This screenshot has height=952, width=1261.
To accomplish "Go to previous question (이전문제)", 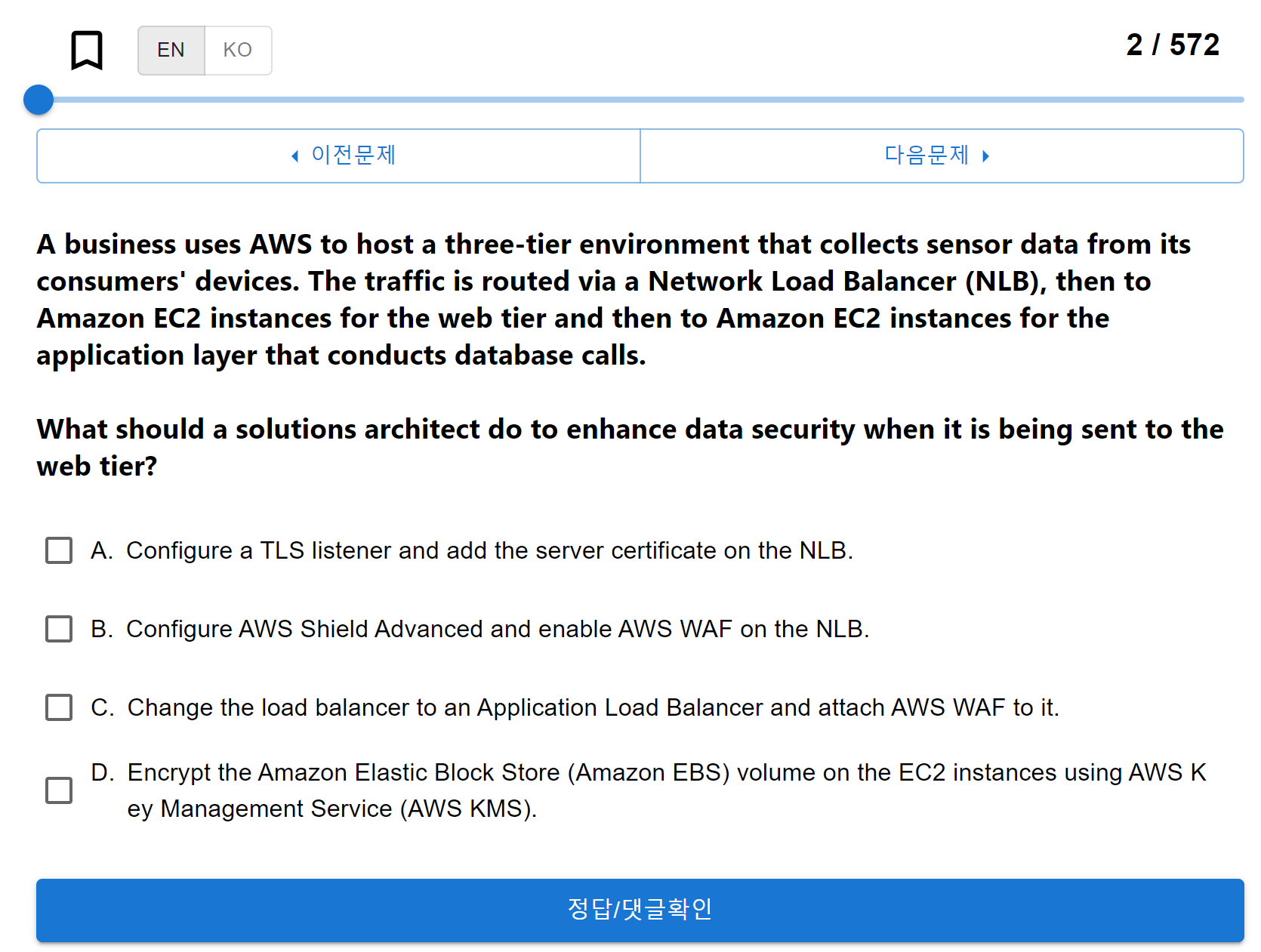I will 338,156.
